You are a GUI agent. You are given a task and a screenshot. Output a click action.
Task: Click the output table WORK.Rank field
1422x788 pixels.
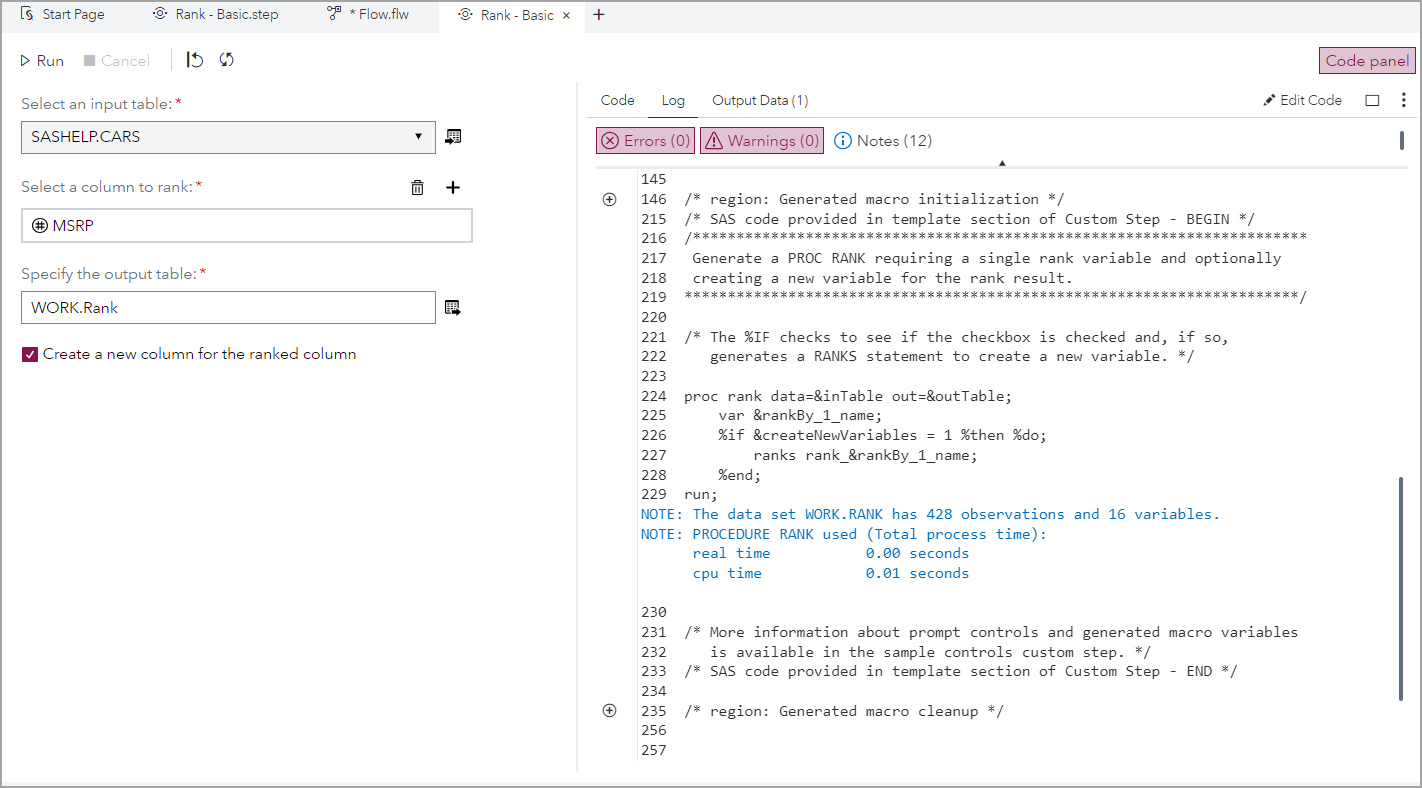click(x=228, y=308)
